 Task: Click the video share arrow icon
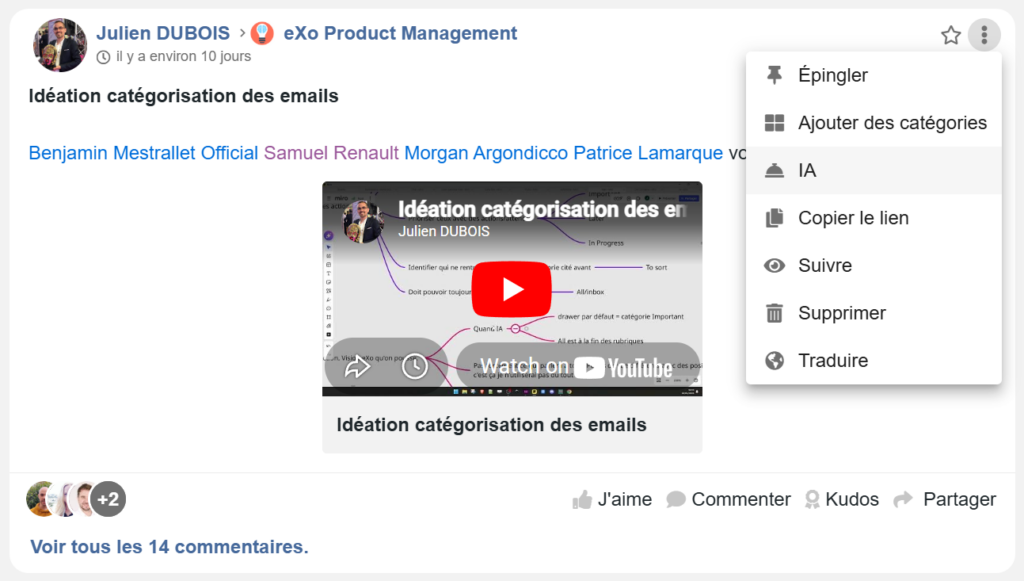357,367
